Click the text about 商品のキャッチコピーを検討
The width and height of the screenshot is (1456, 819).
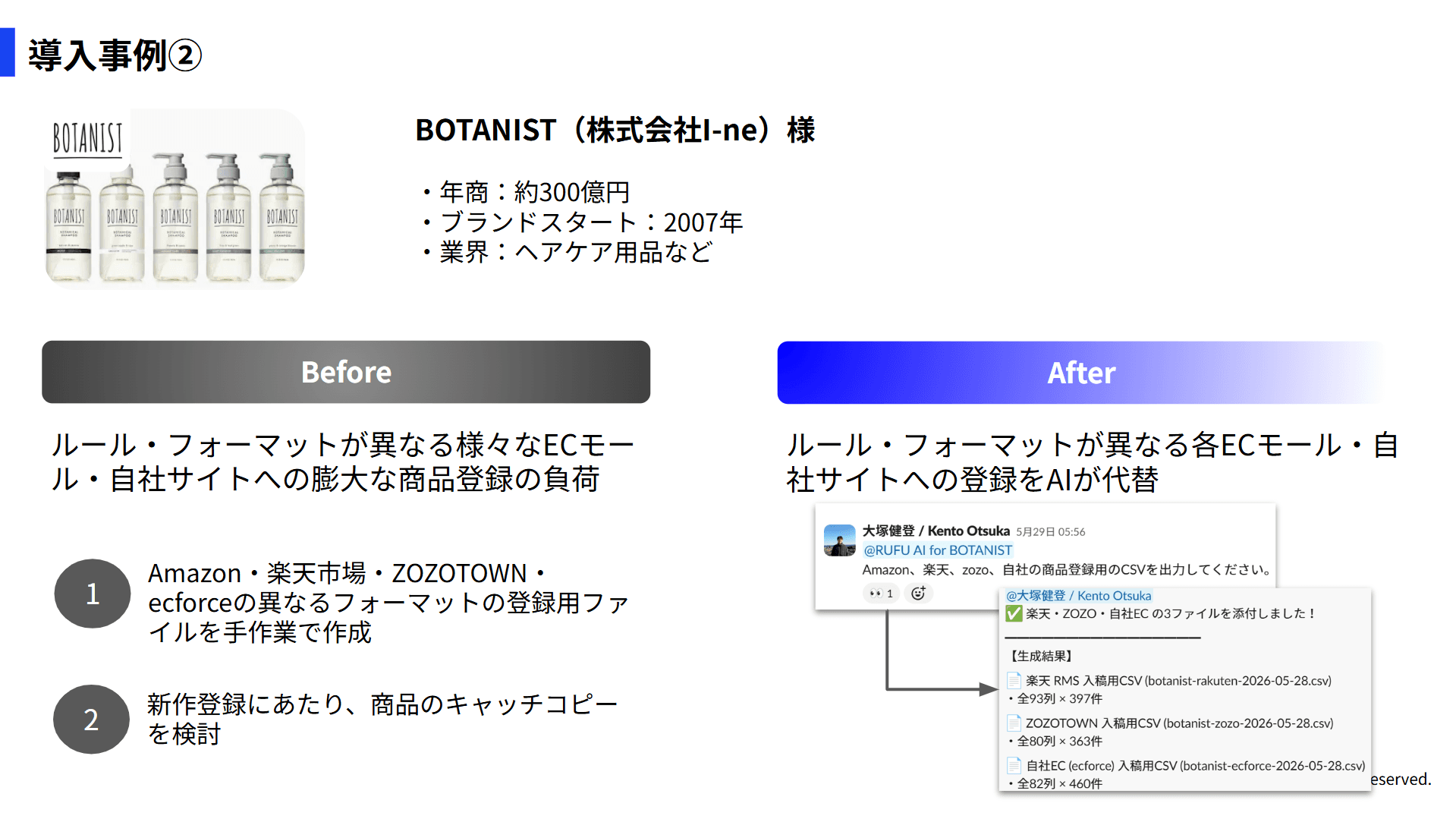coord(382,719)
